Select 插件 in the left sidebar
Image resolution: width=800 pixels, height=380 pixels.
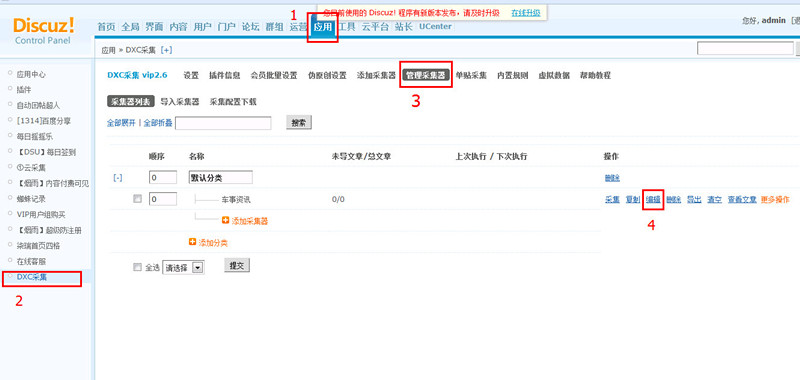pos(24,89)
